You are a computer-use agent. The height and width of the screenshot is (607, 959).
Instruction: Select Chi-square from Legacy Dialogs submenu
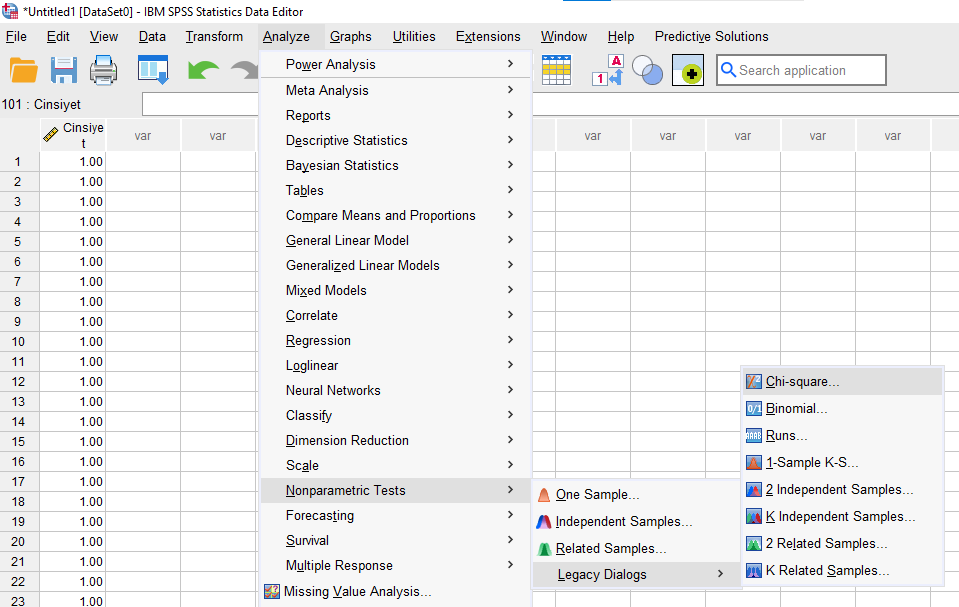pos(802,382)
